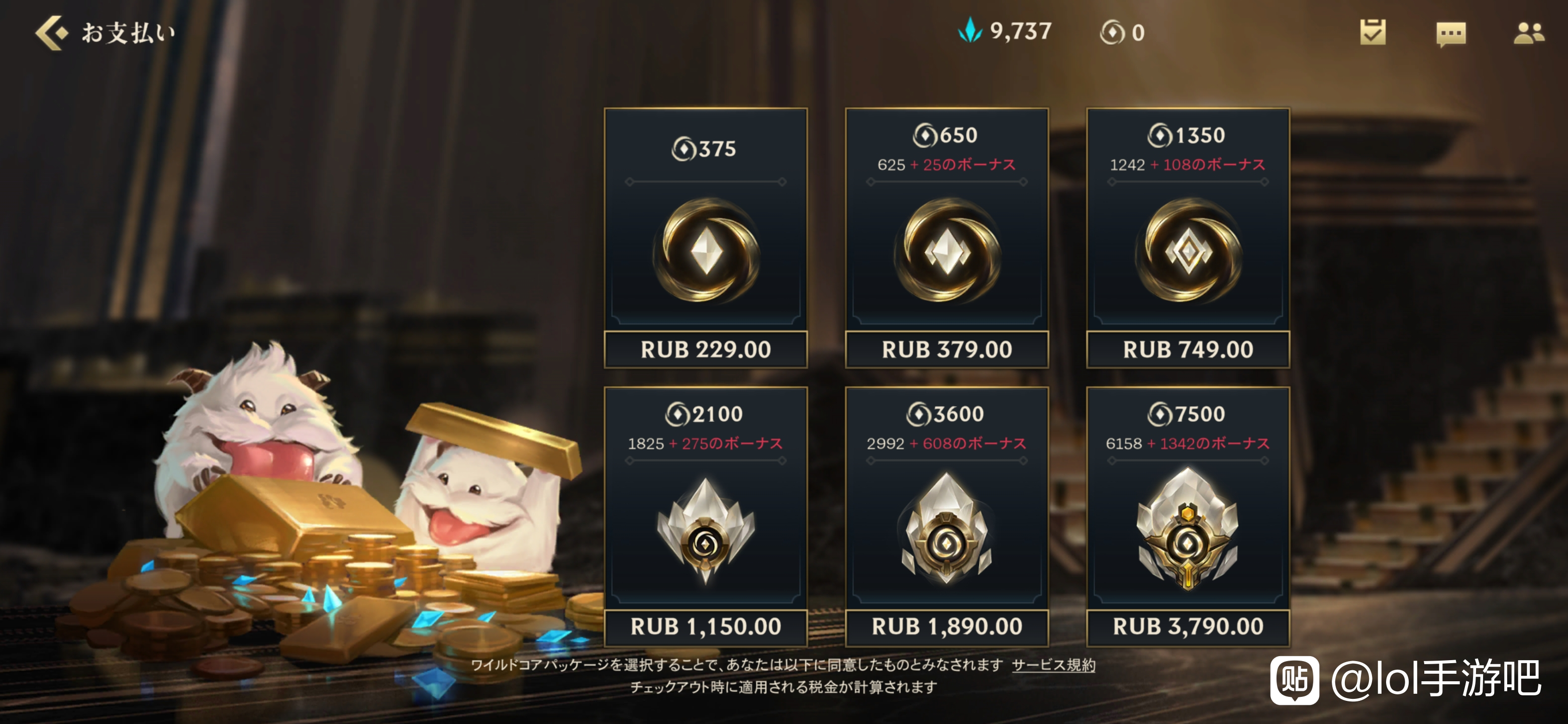Open the missions checklist icon
The height and width of the screenshot is (724, 1568).
(1373, 32)
